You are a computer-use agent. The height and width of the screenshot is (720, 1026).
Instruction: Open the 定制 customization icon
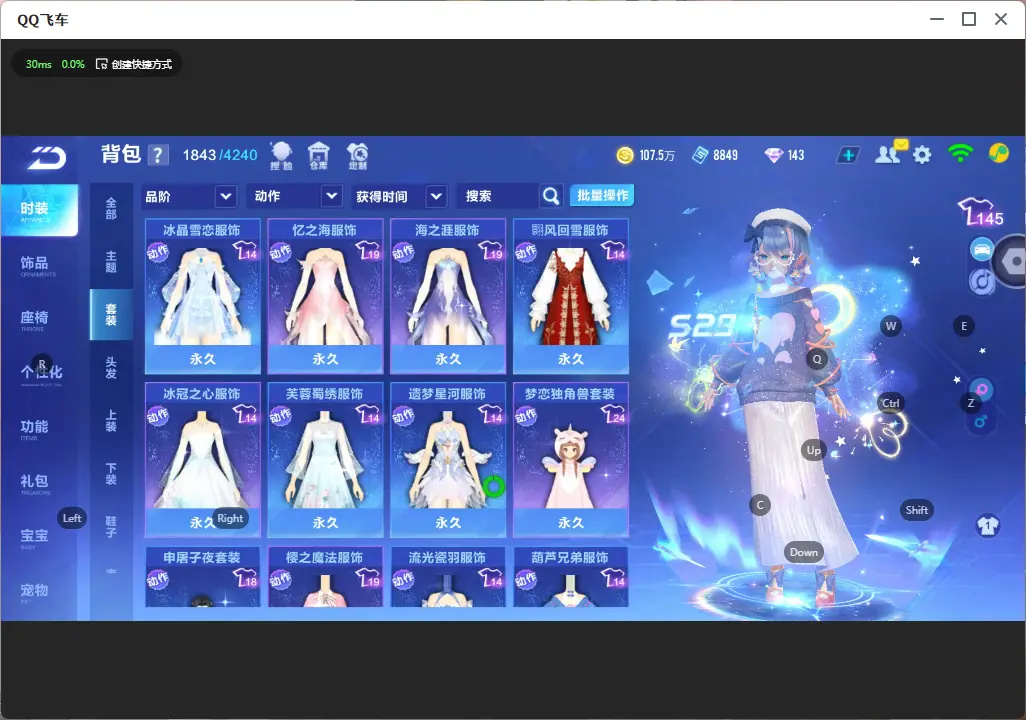(357, 156)
